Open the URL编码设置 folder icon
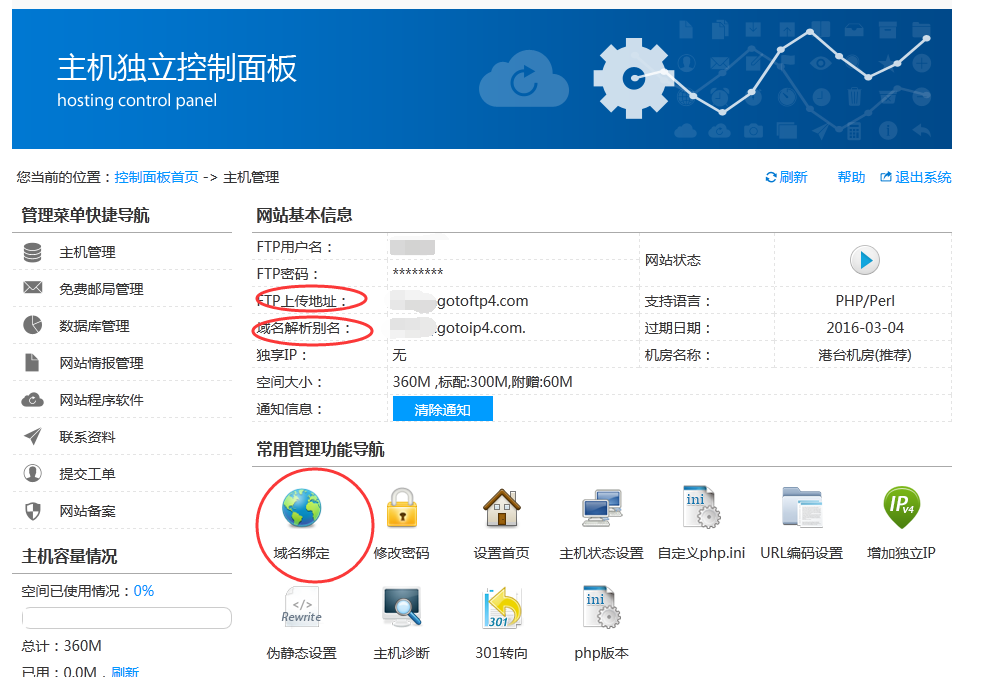This screenshot has width=1003, height=677. coord(801,508)
